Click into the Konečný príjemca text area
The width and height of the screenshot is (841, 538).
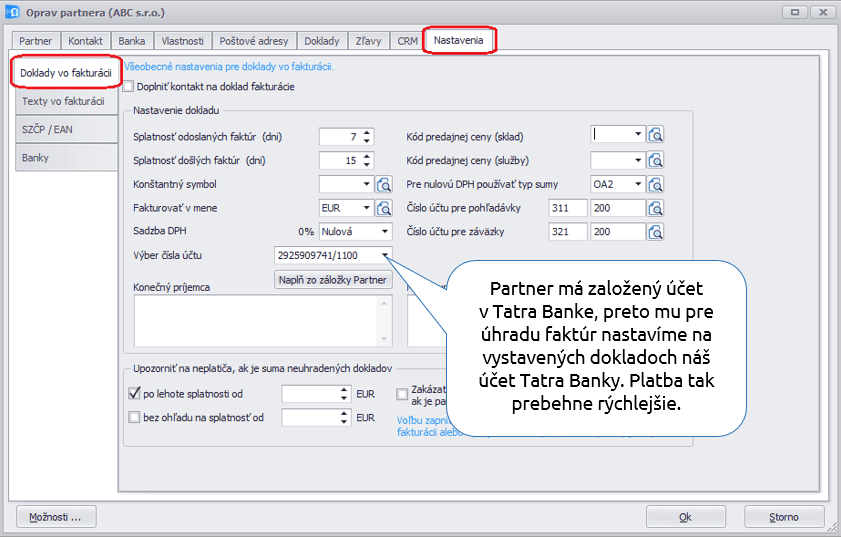[x=254, y=320]
